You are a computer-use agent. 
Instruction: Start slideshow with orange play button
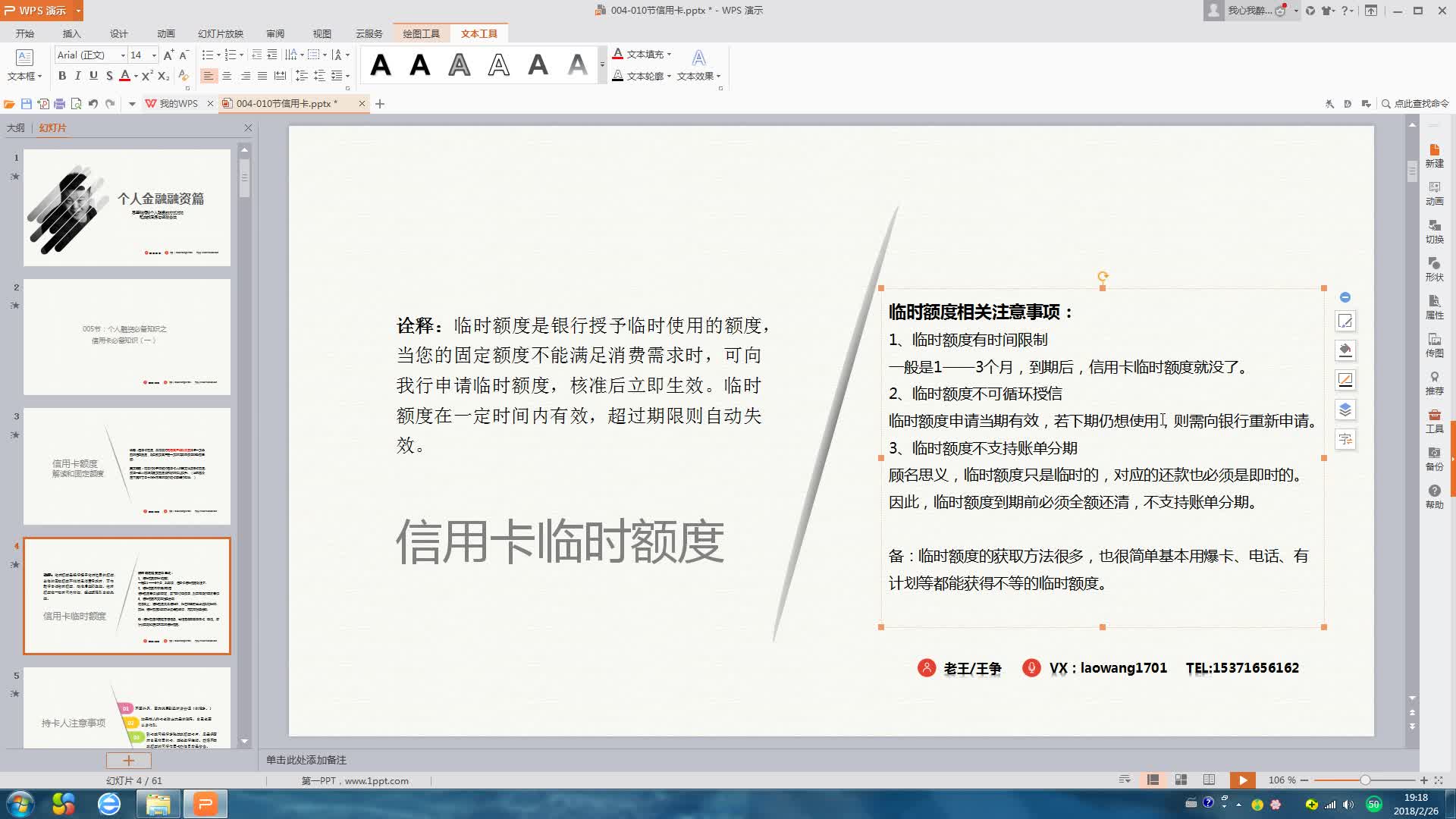pyautogui.click(x=1242, y=780)
